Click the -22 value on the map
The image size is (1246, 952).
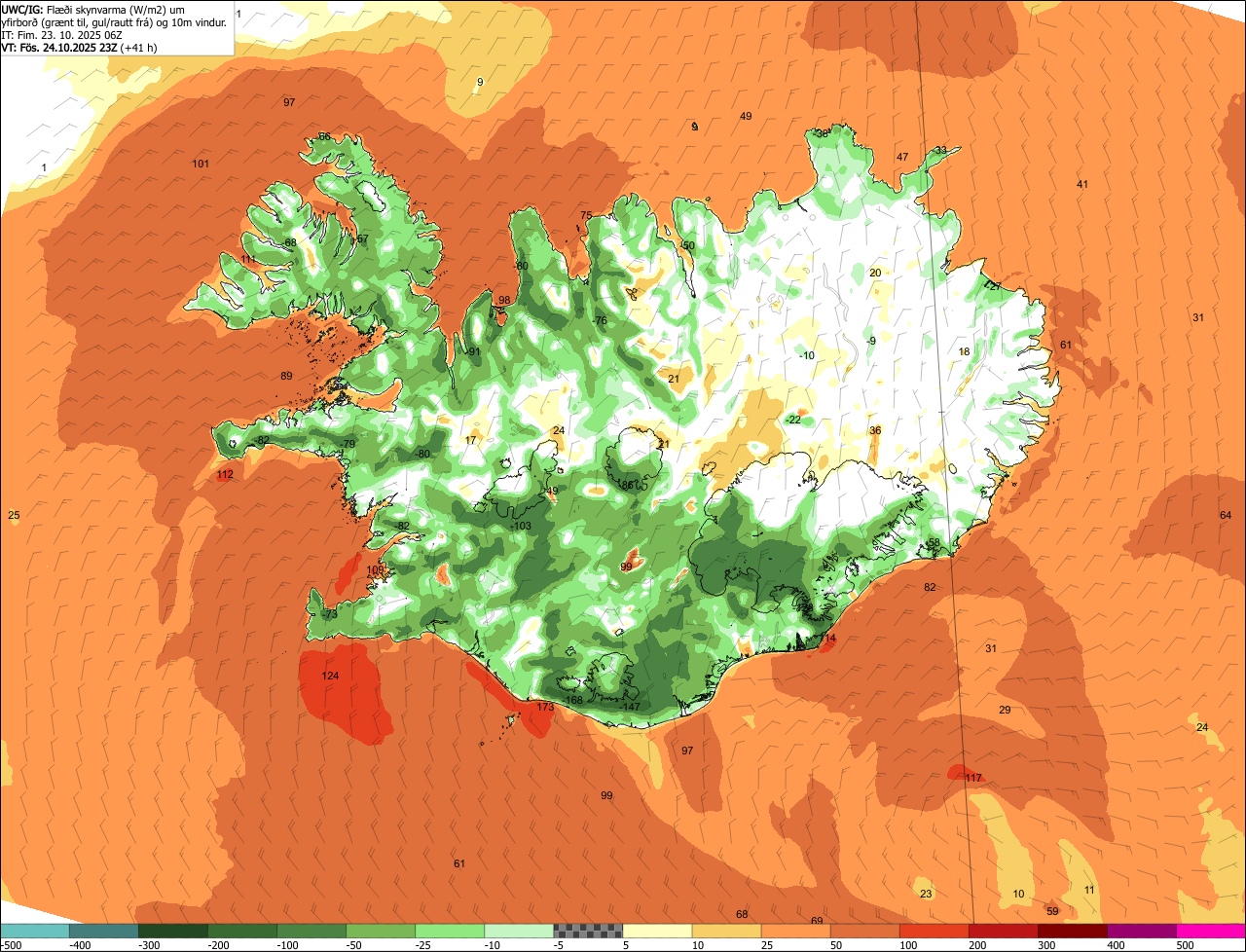pos(793,420)
